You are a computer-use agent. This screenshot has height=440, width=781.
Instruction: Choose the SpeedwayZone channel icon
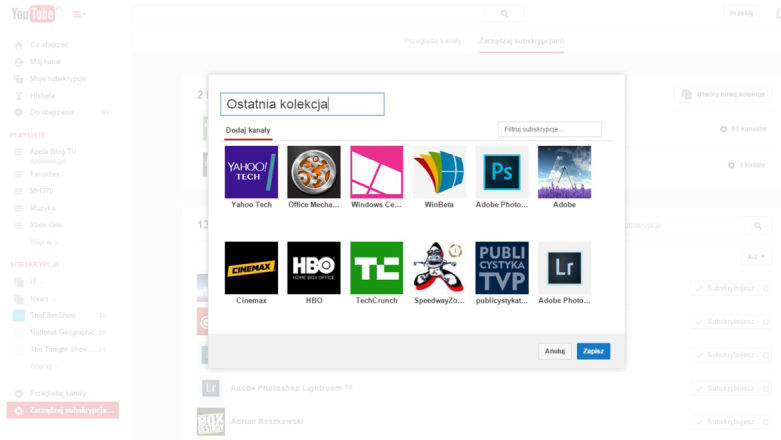click(x=439, y=268)
